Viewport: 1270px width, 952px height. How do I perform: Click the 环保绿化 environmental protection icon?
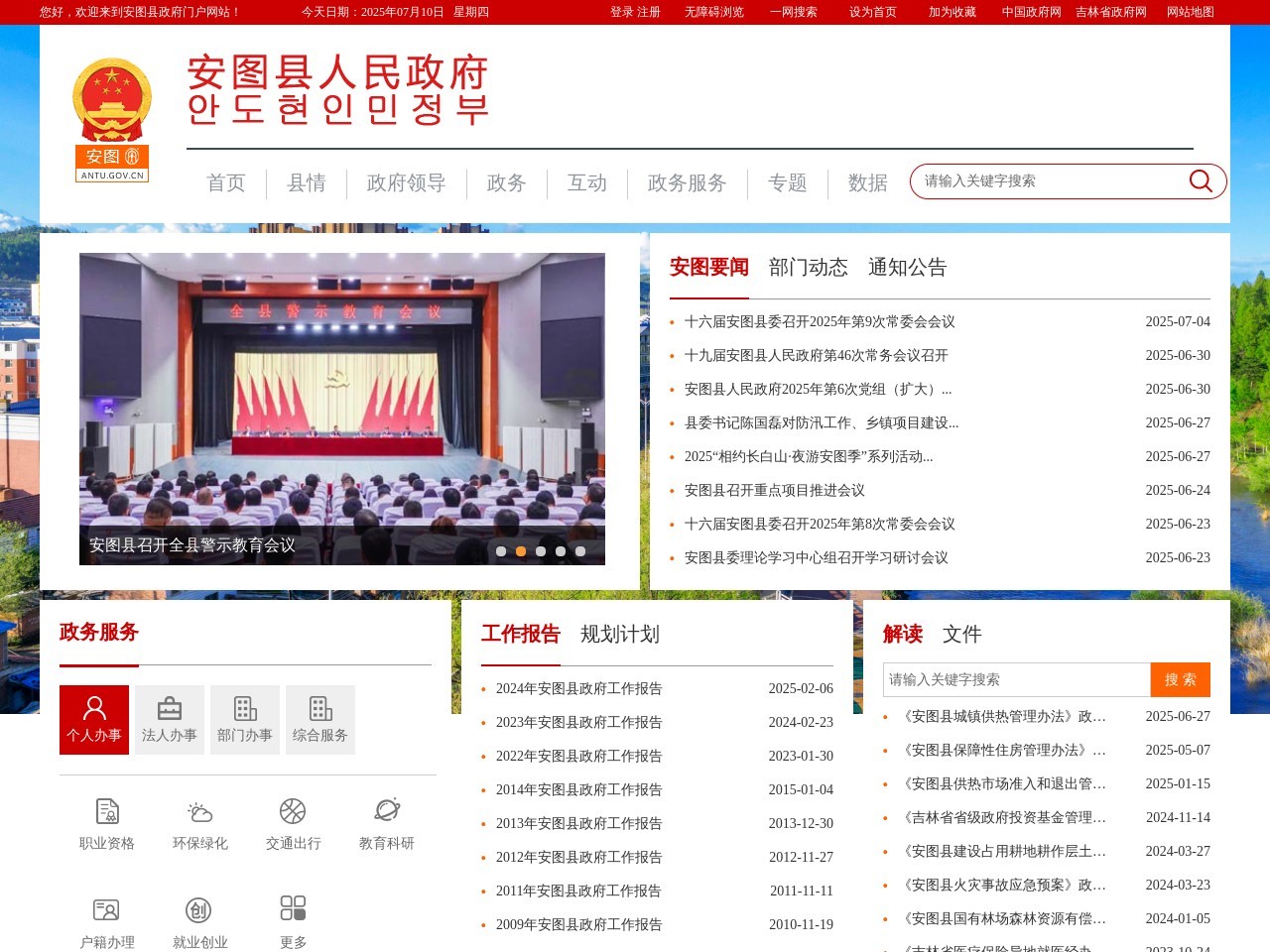click(197, 823)
